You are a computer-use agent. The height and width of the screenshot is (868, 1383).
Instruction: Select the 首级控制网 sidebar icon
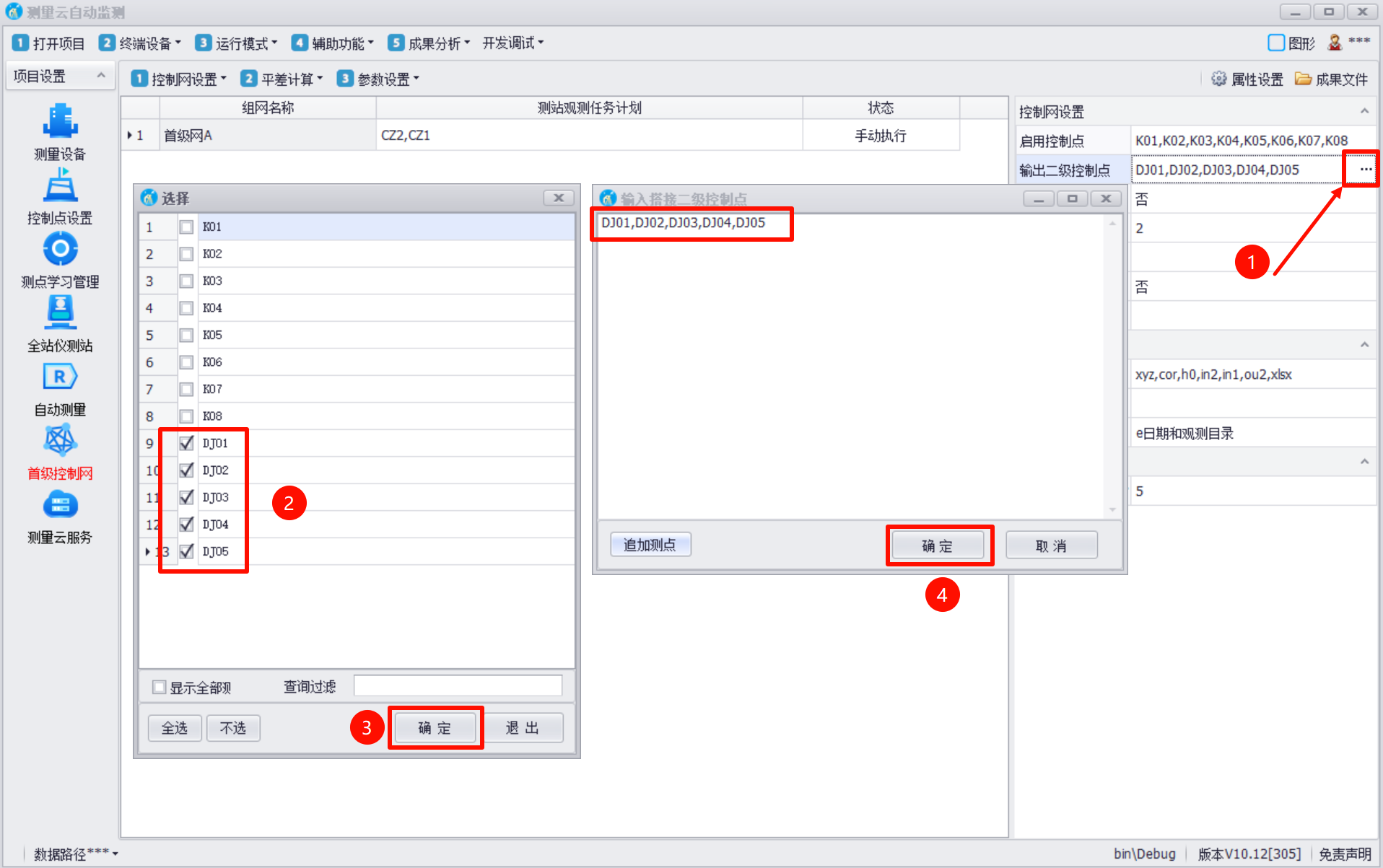click(60, 441)
